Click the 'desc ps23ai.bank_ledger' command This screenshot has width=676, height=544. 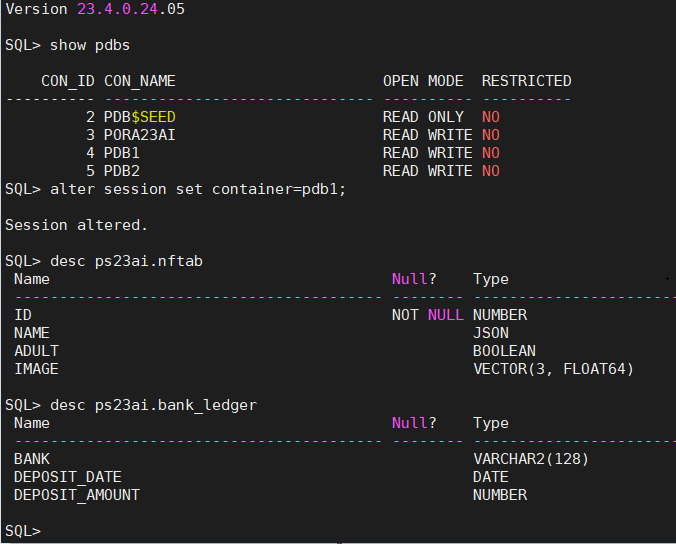pyautogui.click(x=153, y=405)
